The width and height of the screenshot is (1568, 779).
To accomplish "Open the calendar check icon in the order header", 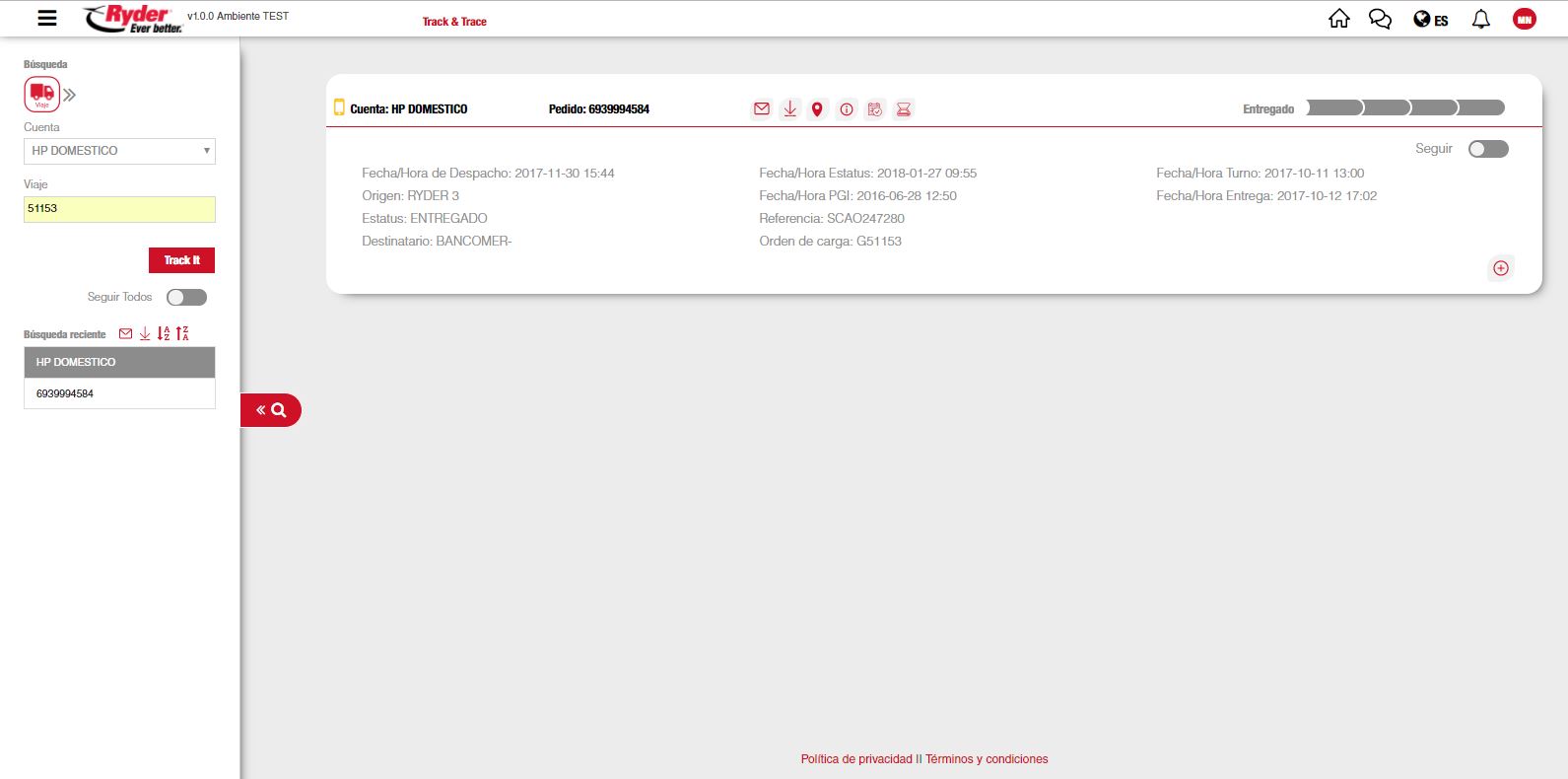I will point(875,109).
